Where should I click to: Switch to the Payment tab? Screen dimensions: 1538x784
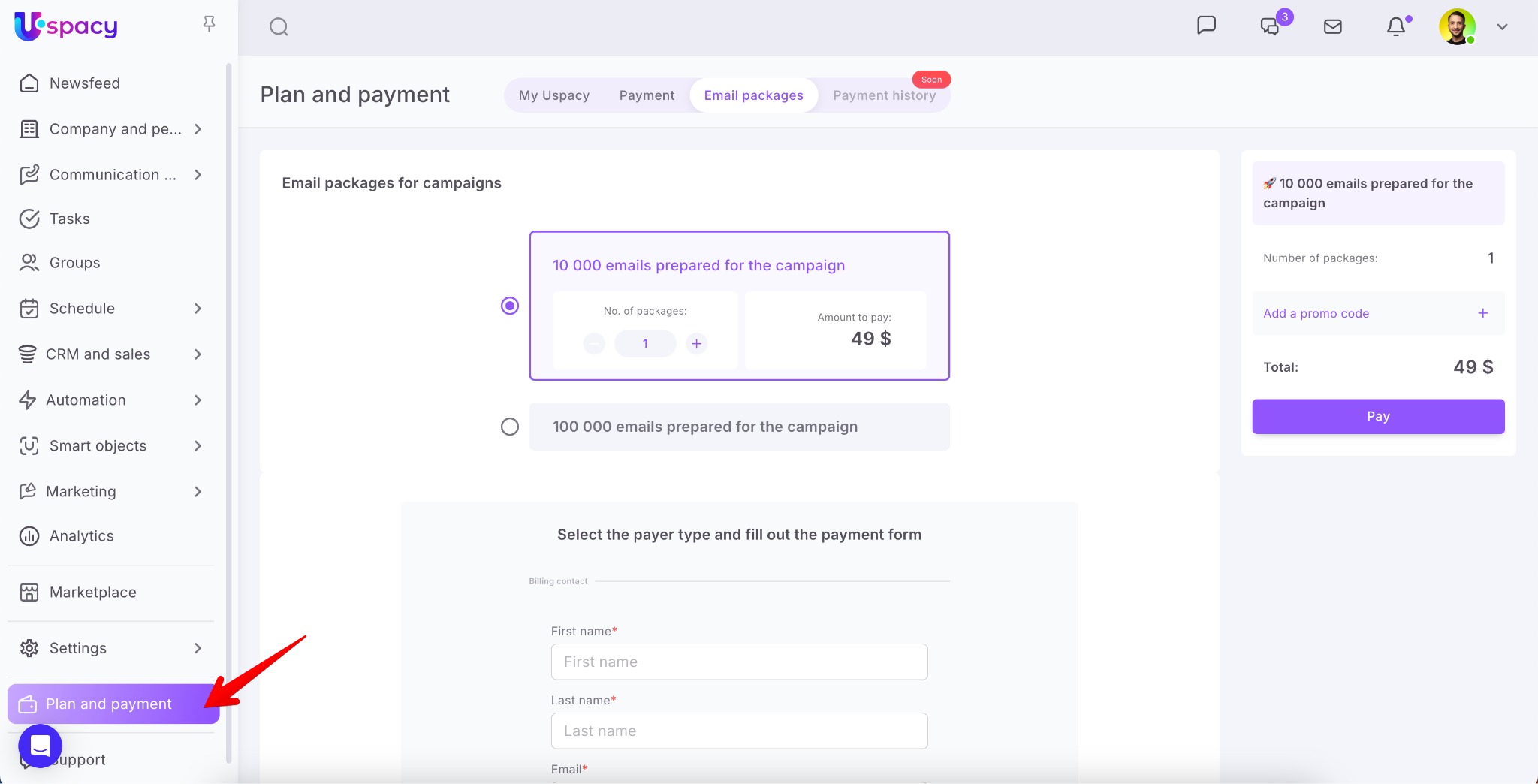tap(647, 95)
